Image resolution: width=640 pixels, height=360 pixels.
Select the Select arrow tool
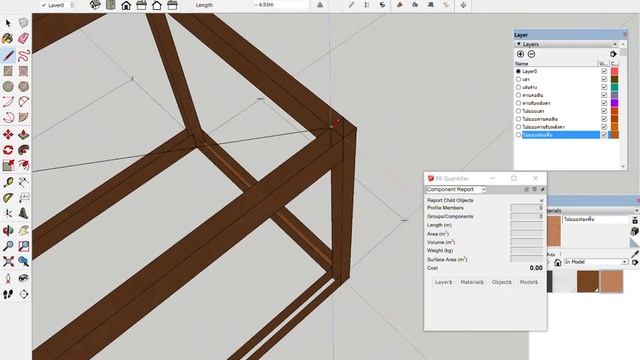[x=8, y=23]
